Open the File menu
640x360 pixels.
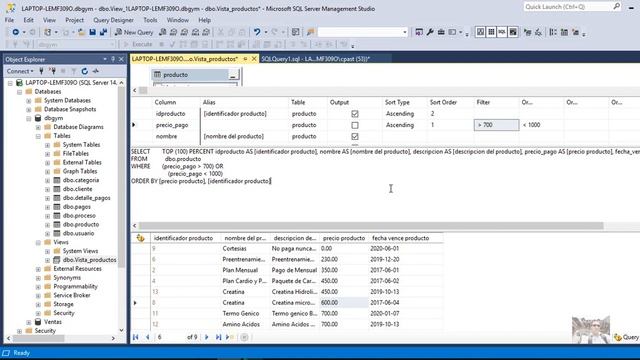[9, 20]
